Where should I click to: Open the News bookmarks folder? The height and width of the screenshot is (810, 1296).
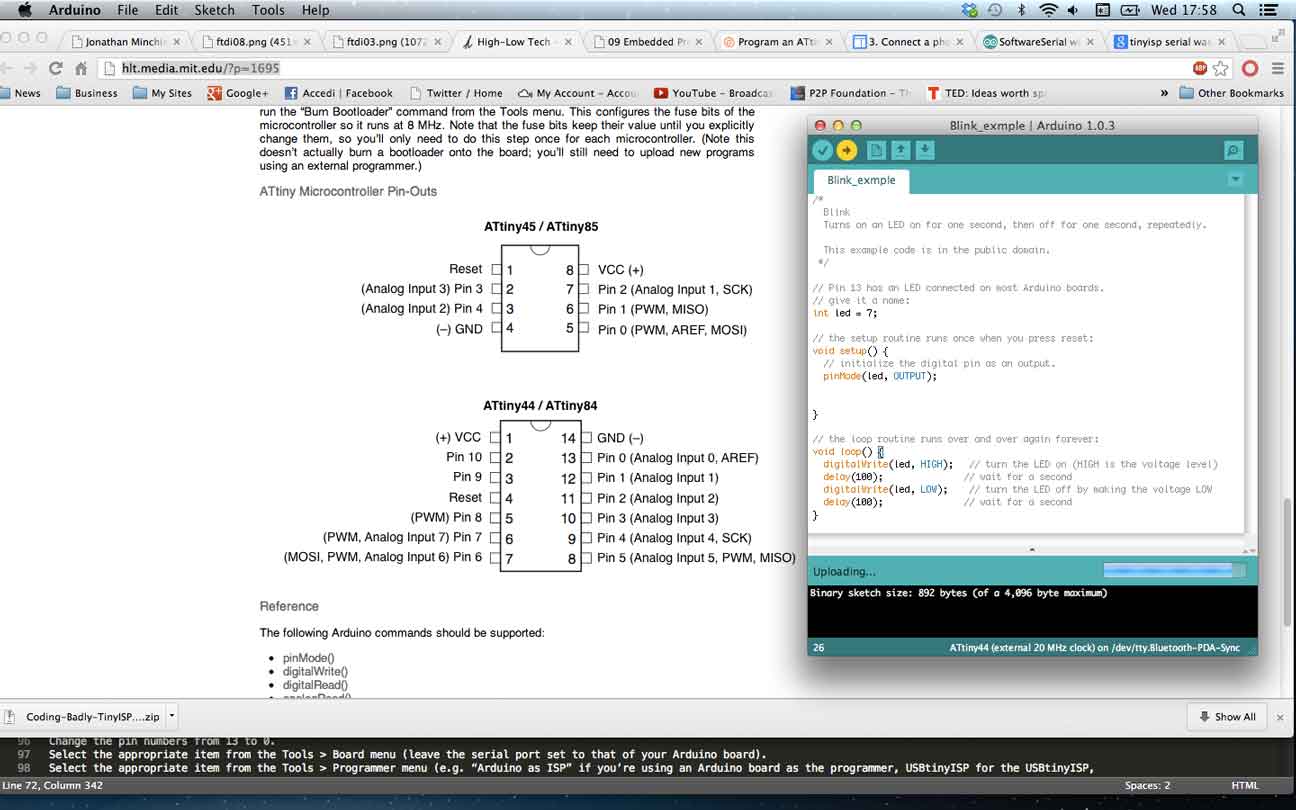20,93
